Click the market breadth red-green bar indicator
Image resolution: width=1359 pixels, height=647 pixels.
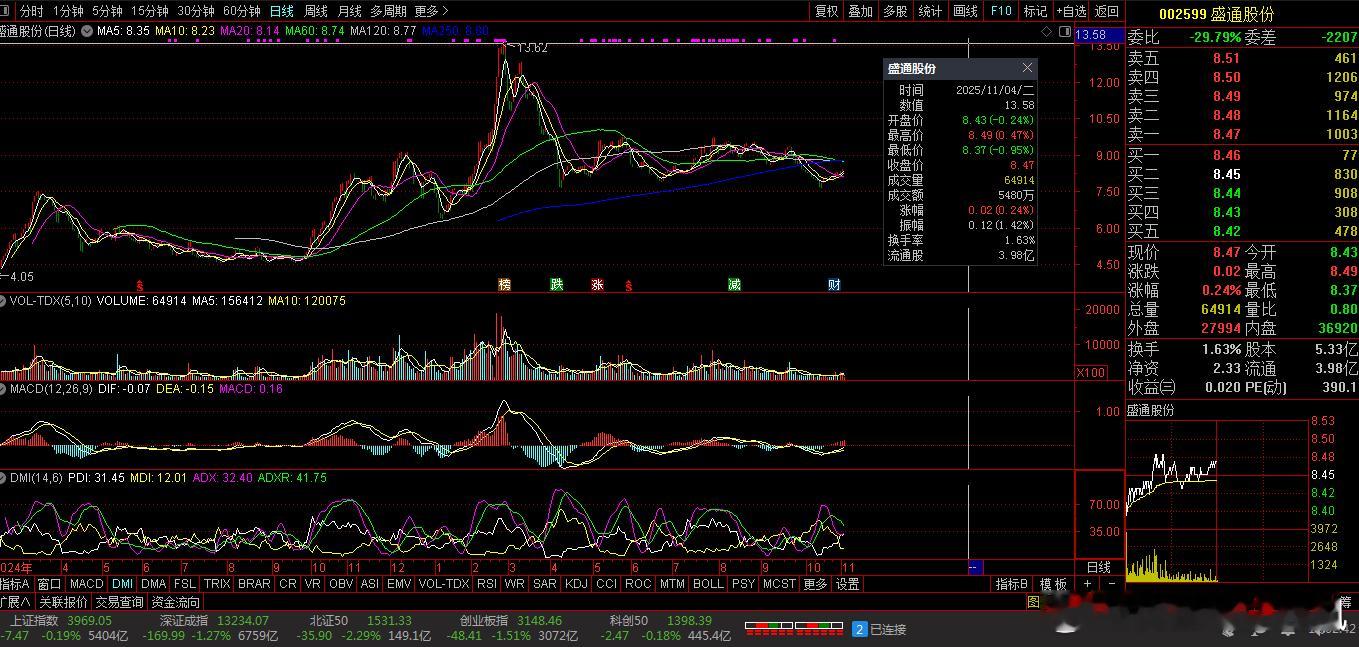click(793, 629)
